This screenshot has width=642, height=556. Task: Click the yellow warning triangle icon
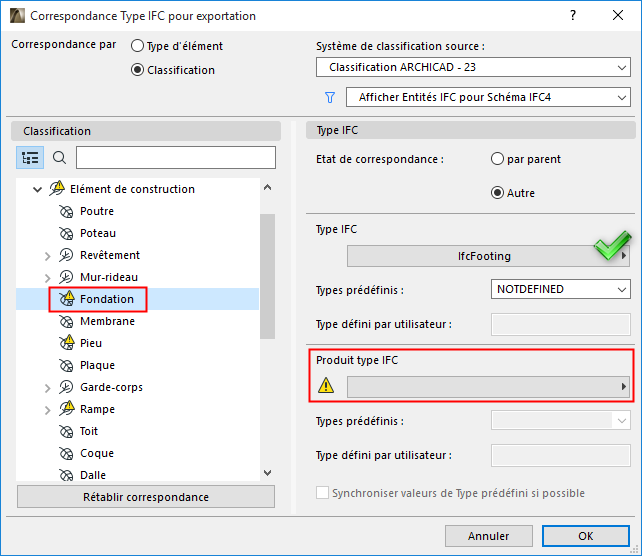tap(326, 386)
